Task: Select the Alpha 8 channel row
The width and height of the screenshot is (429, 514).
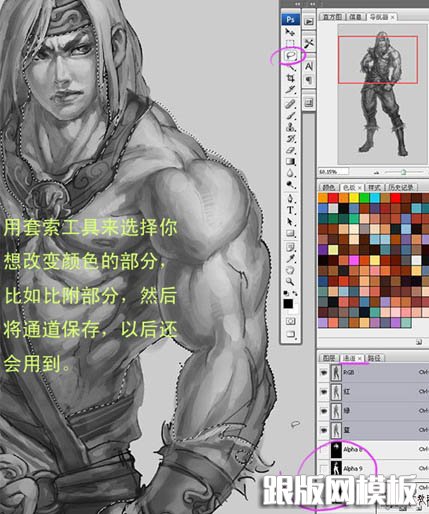Action: [x=373, y=449]
